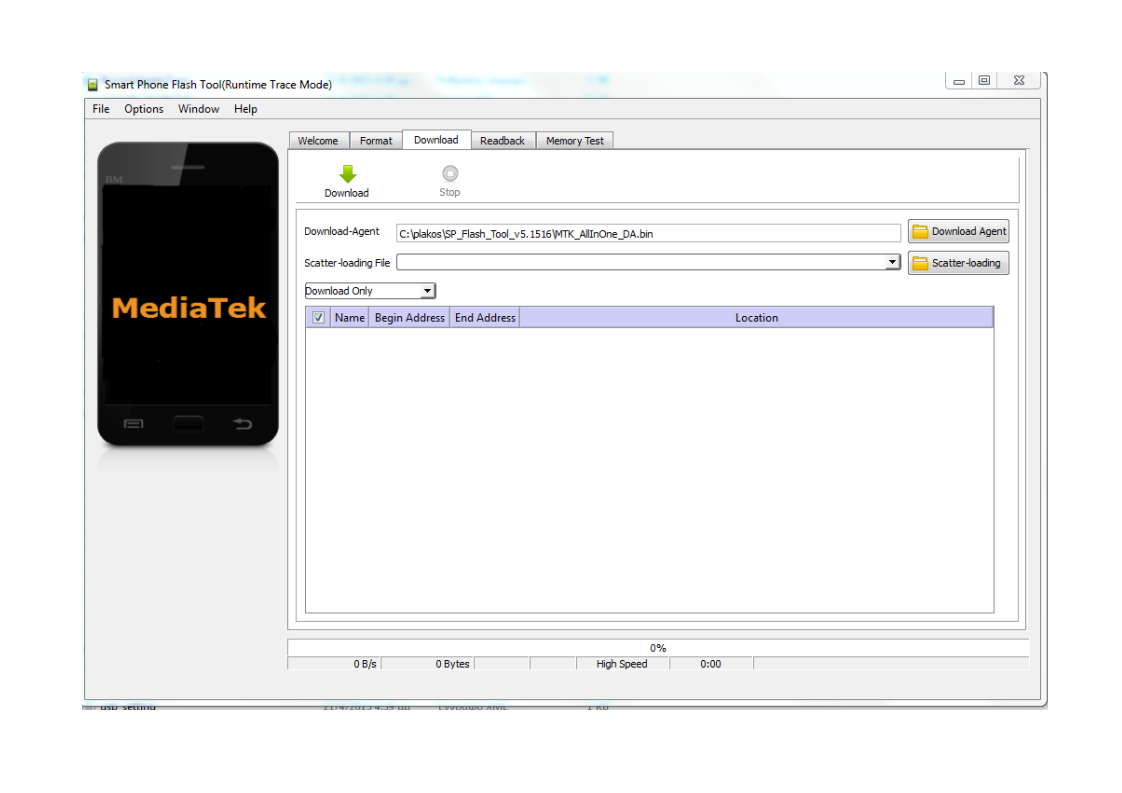This screenshot has width=1122, height=793.
Task: Open the Download Only mode dropdown
Action: pyautogui.click(x=427, y=291)
